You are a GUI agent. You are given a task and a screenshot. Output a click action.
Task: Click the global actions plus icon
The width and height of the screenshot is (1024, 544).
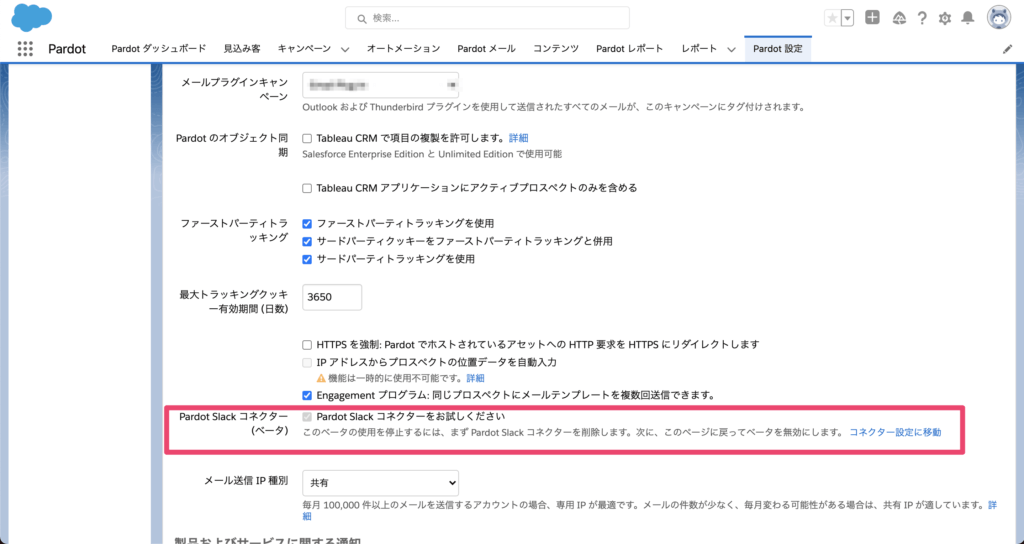[872, 18]
